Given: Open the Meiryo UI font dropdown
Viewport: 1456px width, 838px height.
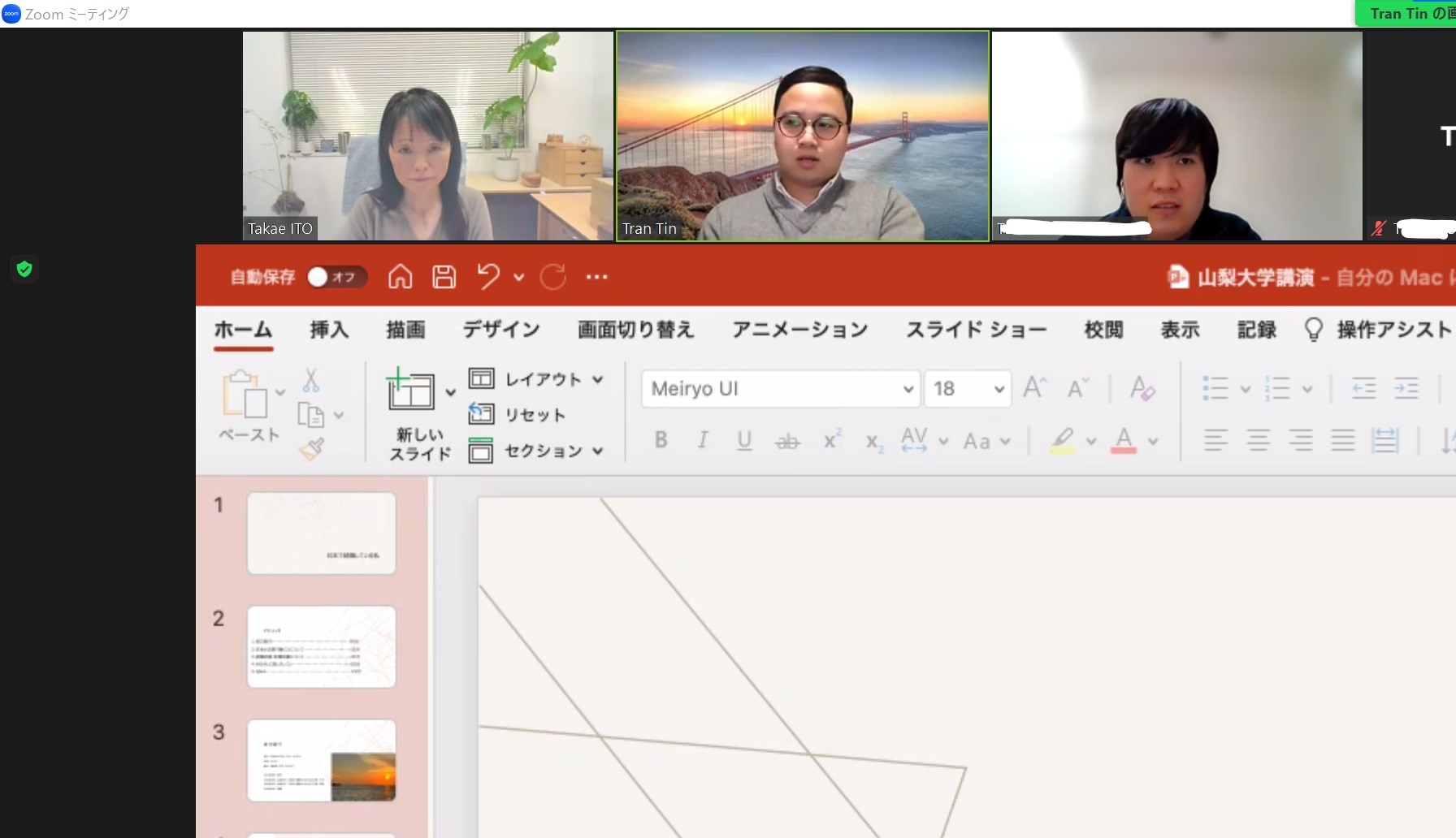Looking at the screenshot, I should click(908, 389).
